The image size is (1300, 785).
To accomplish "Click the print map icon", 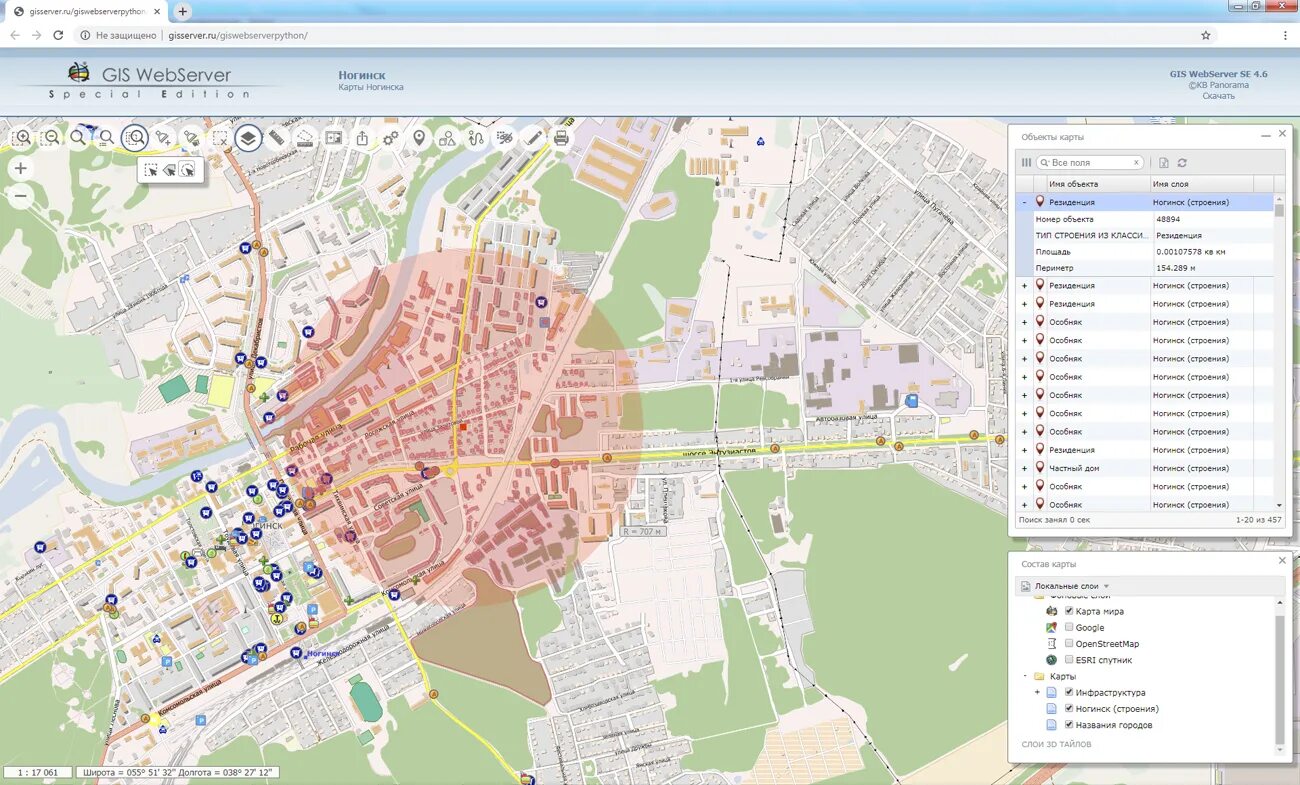I will coord(561,138).
